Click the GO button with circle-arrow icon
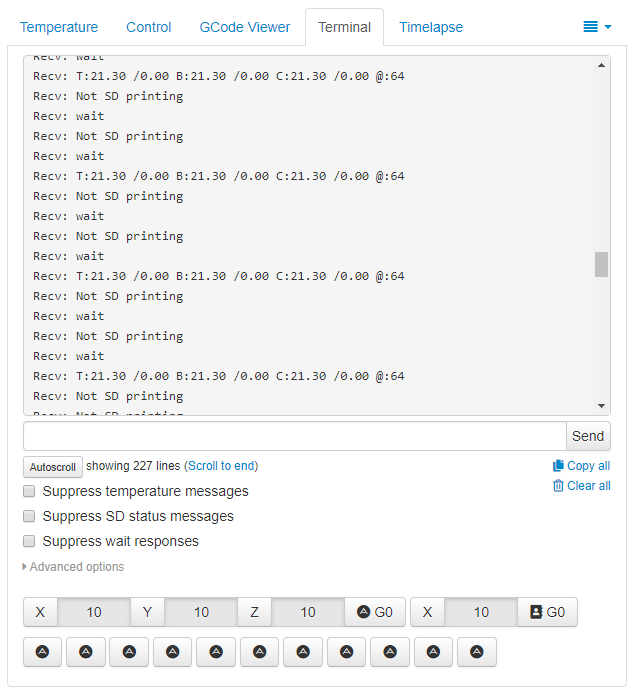 click(375, 612)
